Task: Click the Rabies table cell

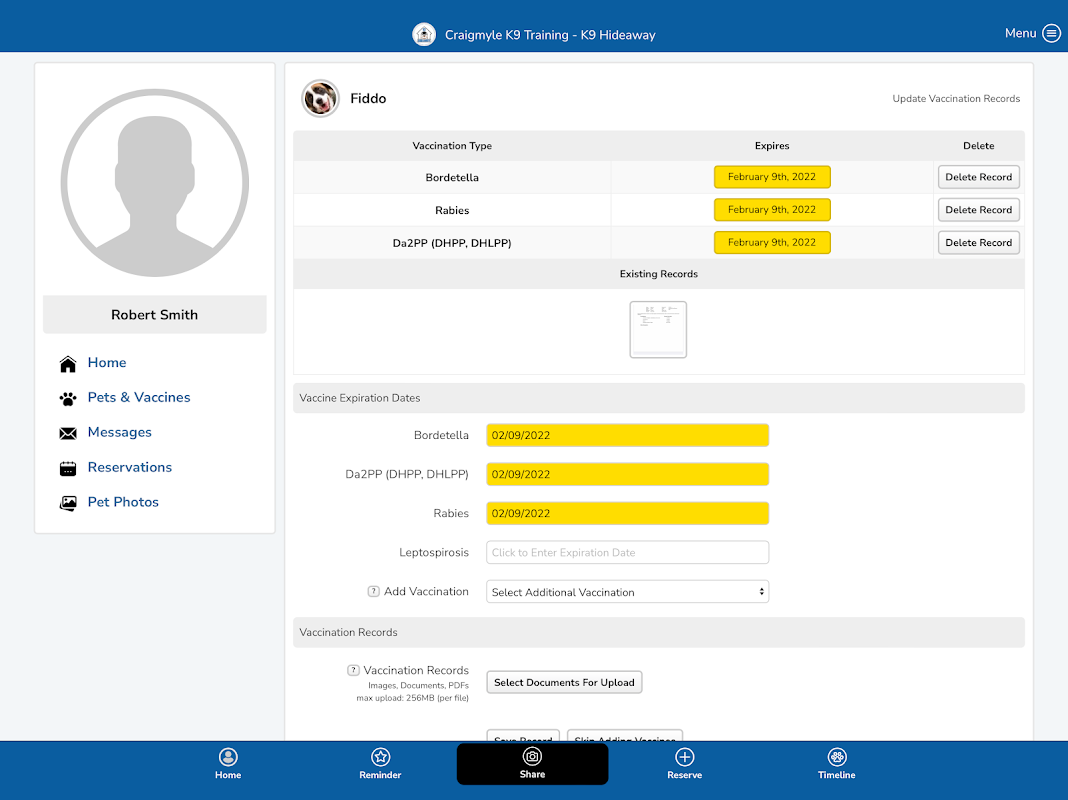Action: (452, 210)
